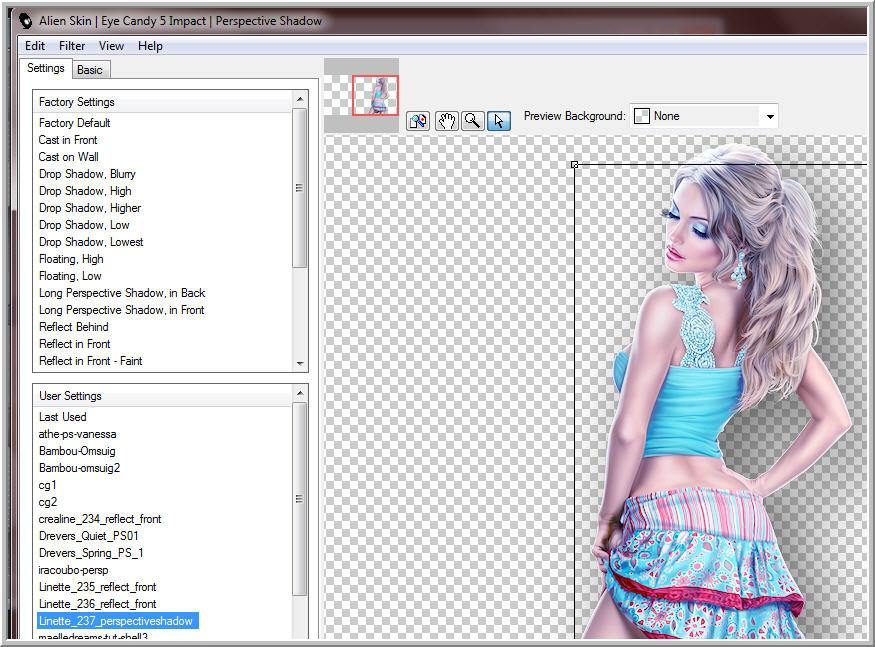875x647 pixels.
Task: Click the Alien Skin title bar icon
Action: click(26, 21)
